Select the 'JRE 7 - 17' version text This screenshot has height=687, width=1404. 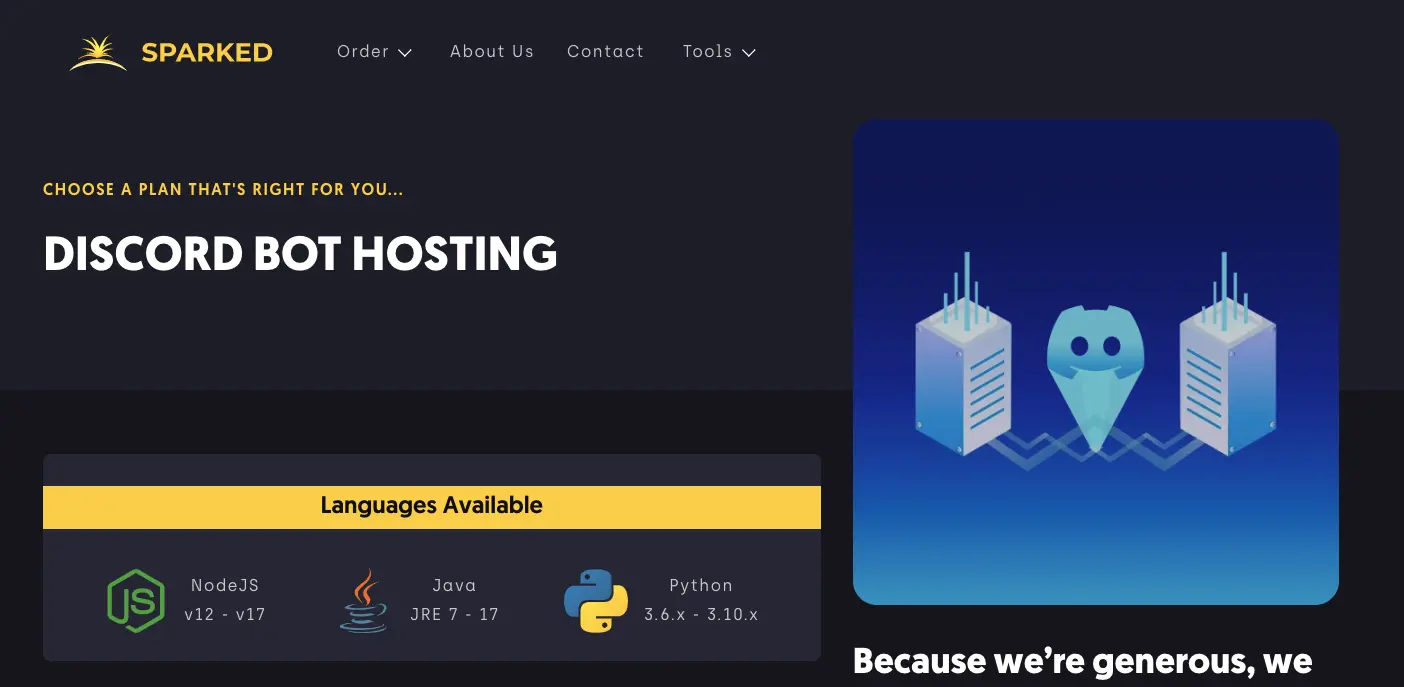pyautogui.click(x=454, y=614)
